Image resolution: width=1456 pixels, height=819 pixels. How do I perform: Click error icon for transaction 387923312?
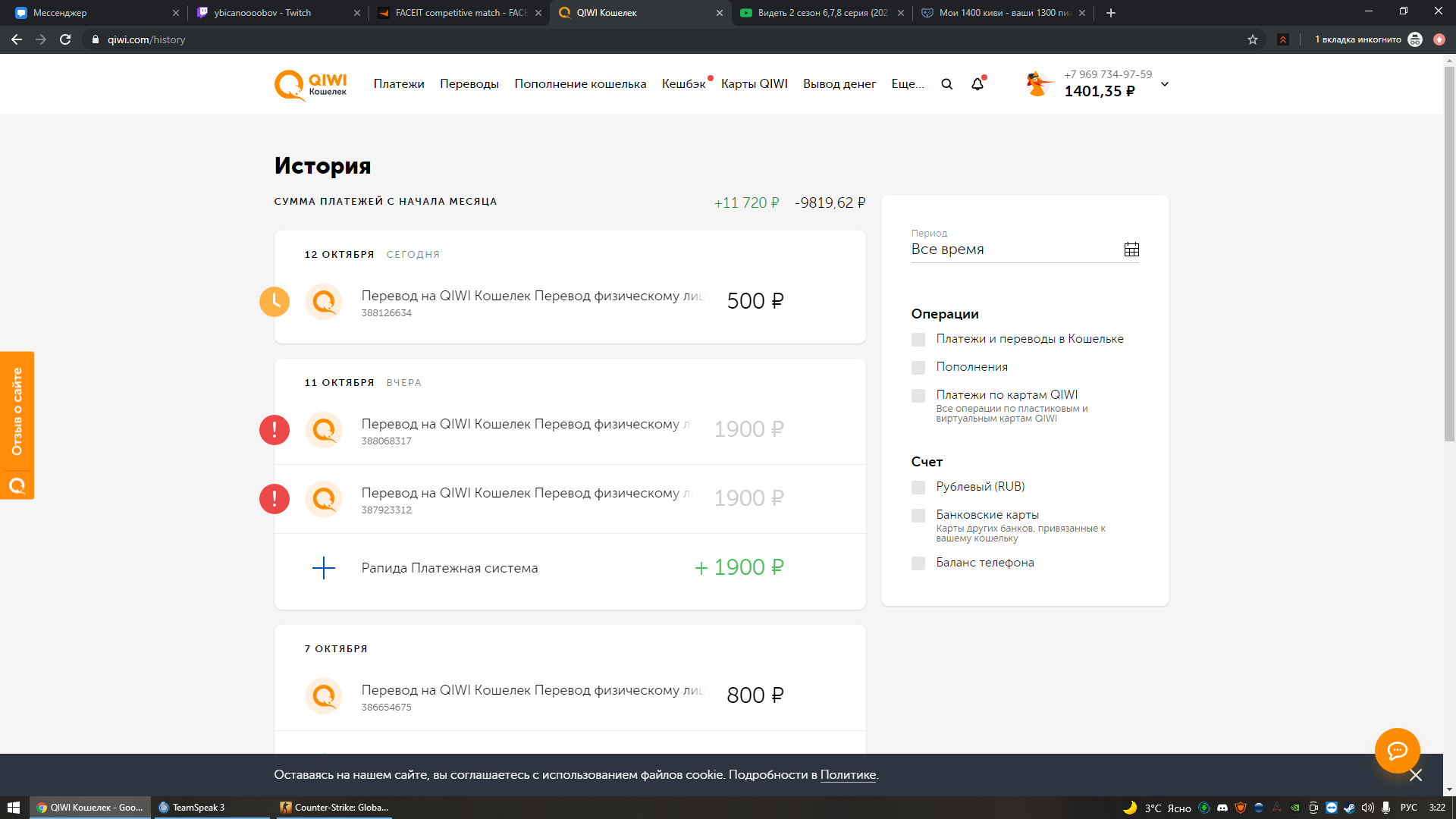(275, 499)
